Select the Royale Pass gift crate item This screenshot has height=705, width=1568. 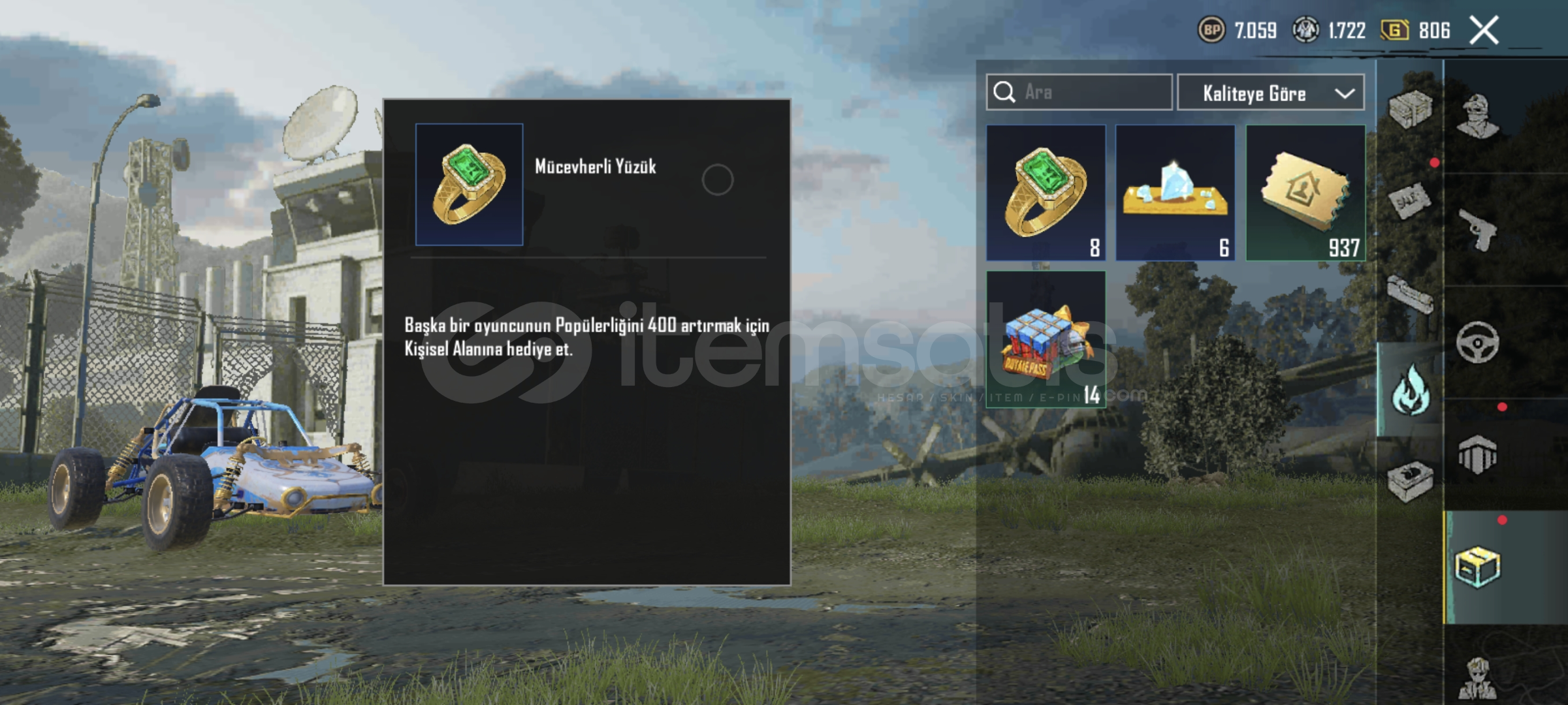pyautogui.click(x=1046, y=339)
